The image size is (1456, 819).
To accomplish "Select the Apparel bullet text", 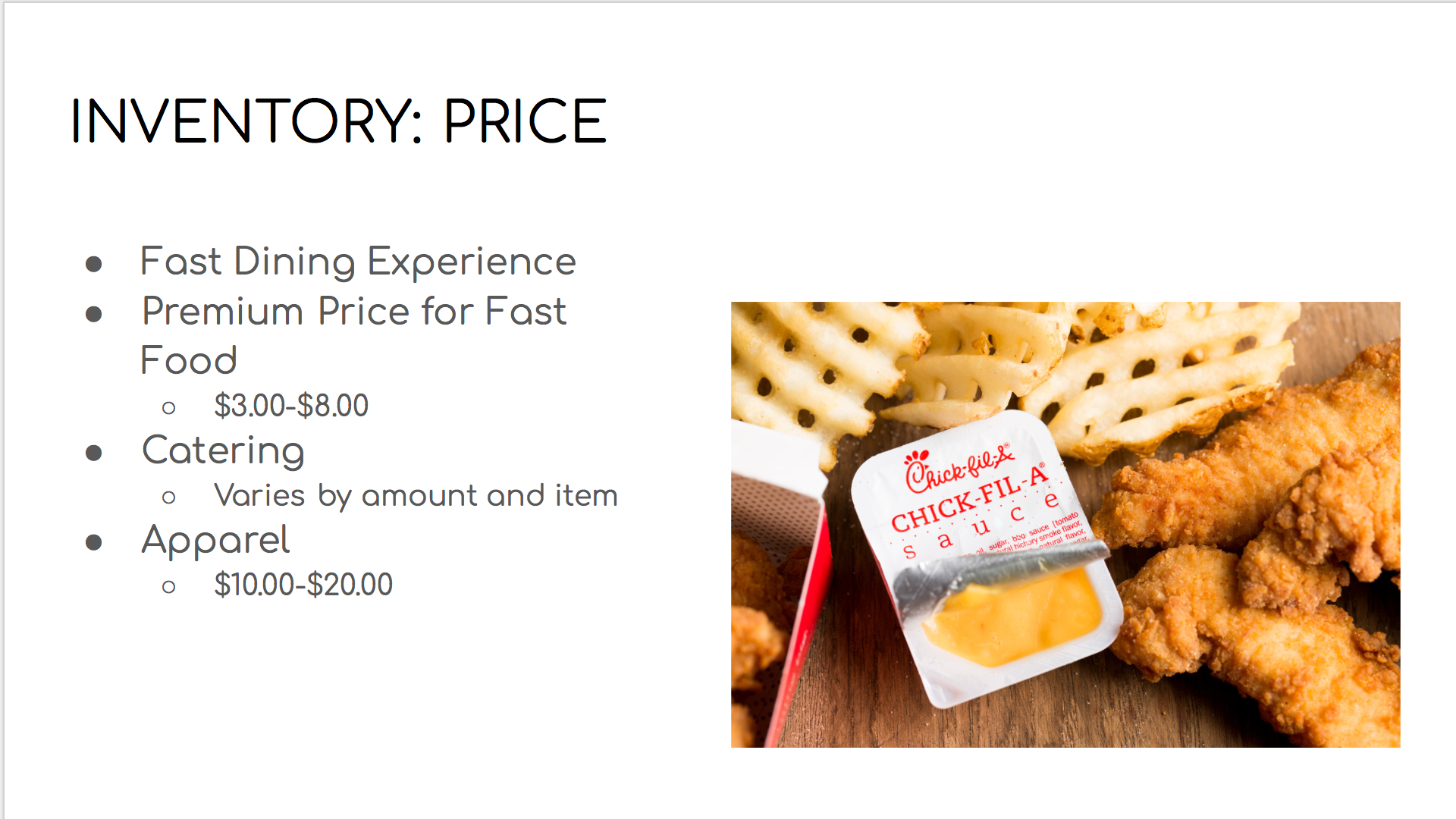I will (x=215, y=541).
